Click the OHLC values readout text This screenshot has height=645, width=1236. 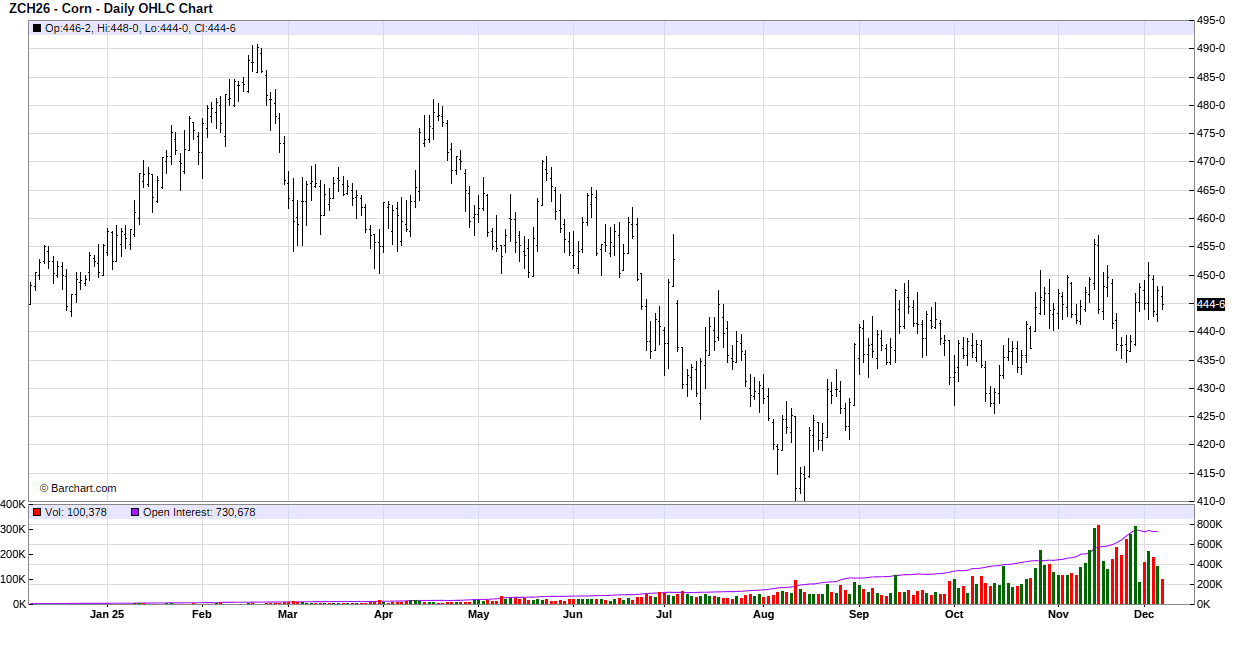[x=140, y=28]
